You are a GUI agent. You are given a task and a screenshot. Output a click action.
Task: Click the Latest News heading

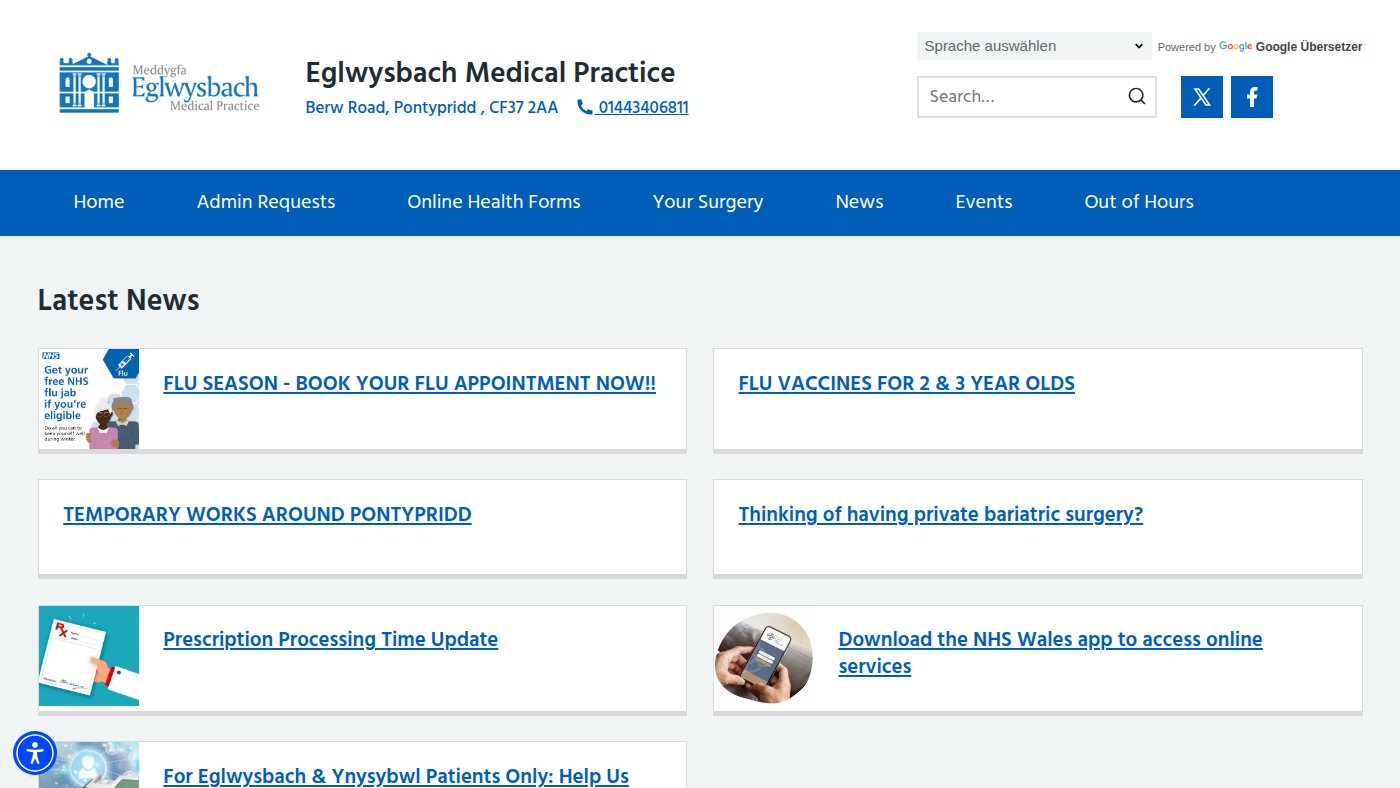tap(119, 300)
